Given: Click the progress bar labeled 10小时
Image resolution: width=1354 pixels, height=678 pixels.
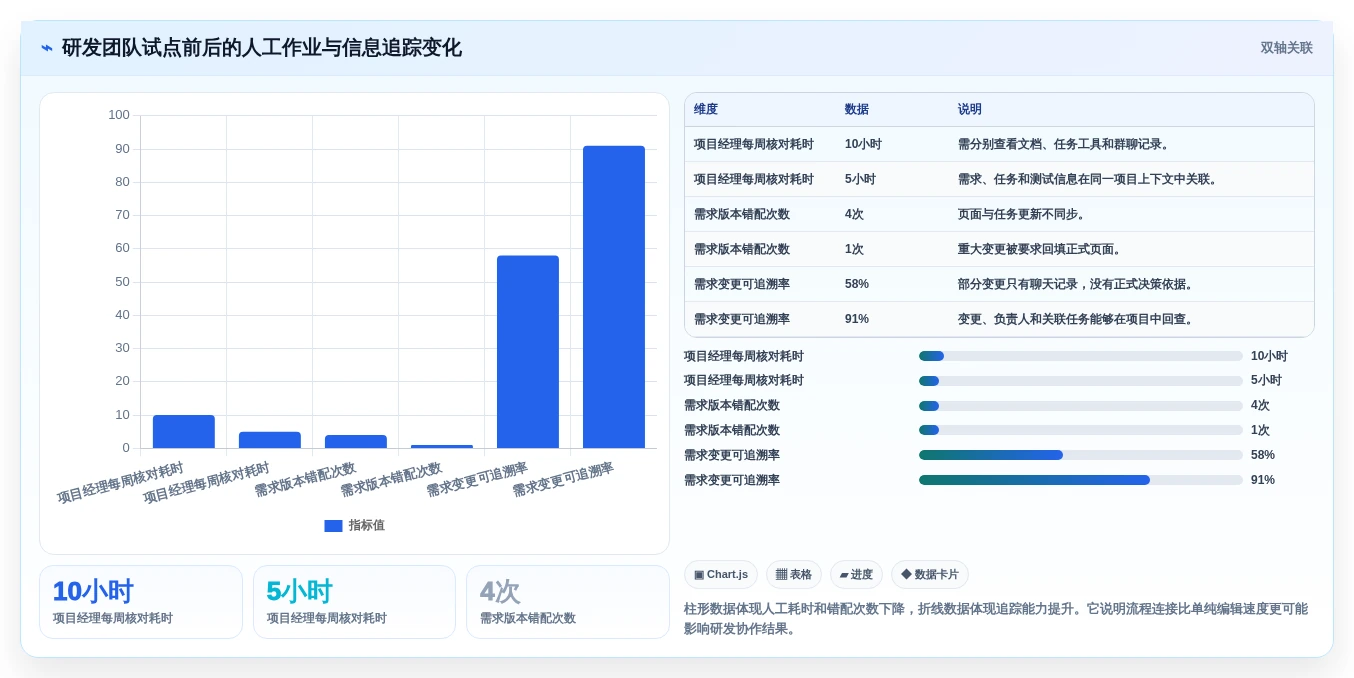Looking at the screenshot, I should pos(1081,356).
